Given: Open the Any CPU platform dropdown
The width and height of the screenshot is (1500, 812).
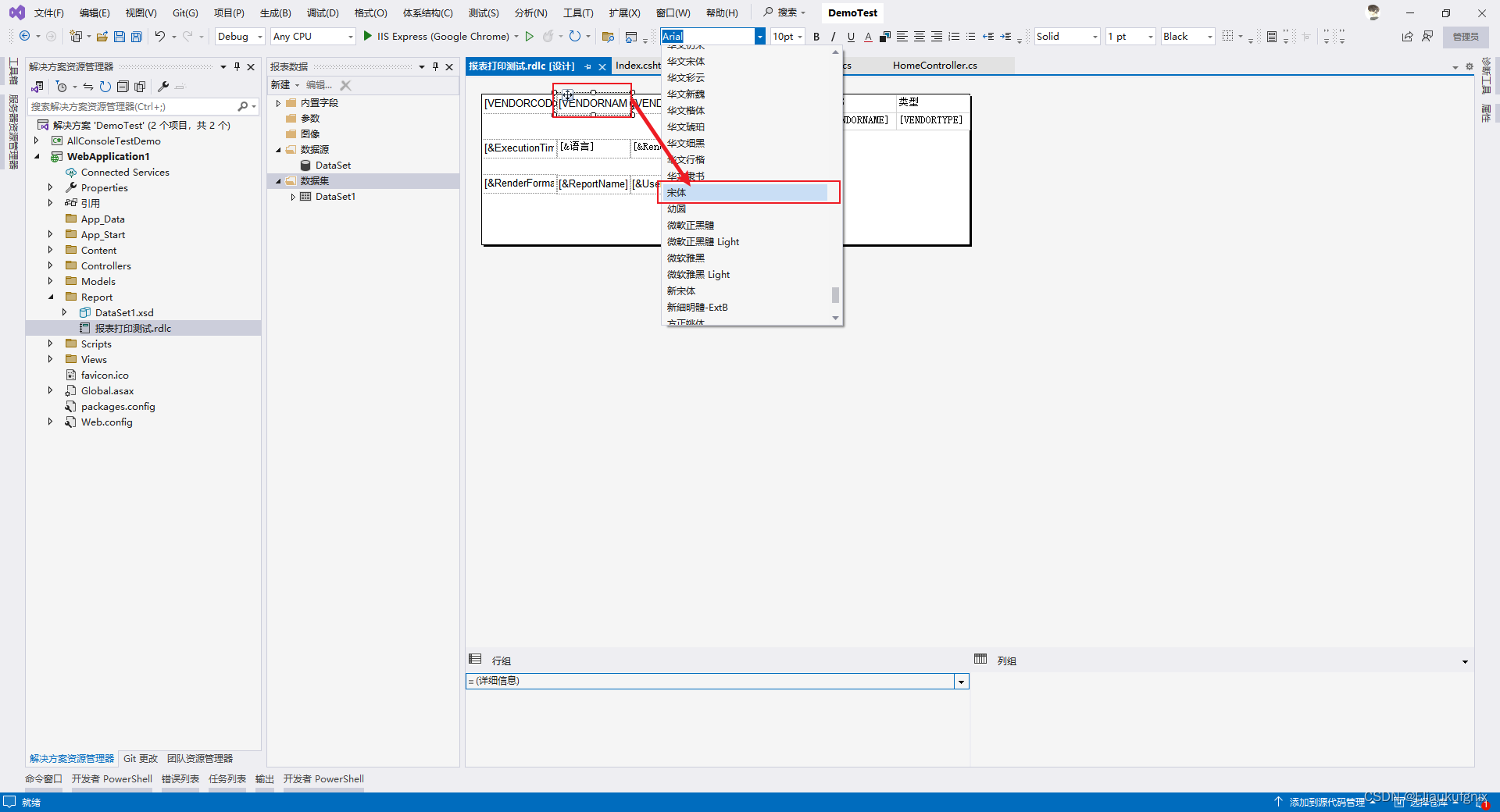Looking at the screenshot, I should tap(311, 36).
